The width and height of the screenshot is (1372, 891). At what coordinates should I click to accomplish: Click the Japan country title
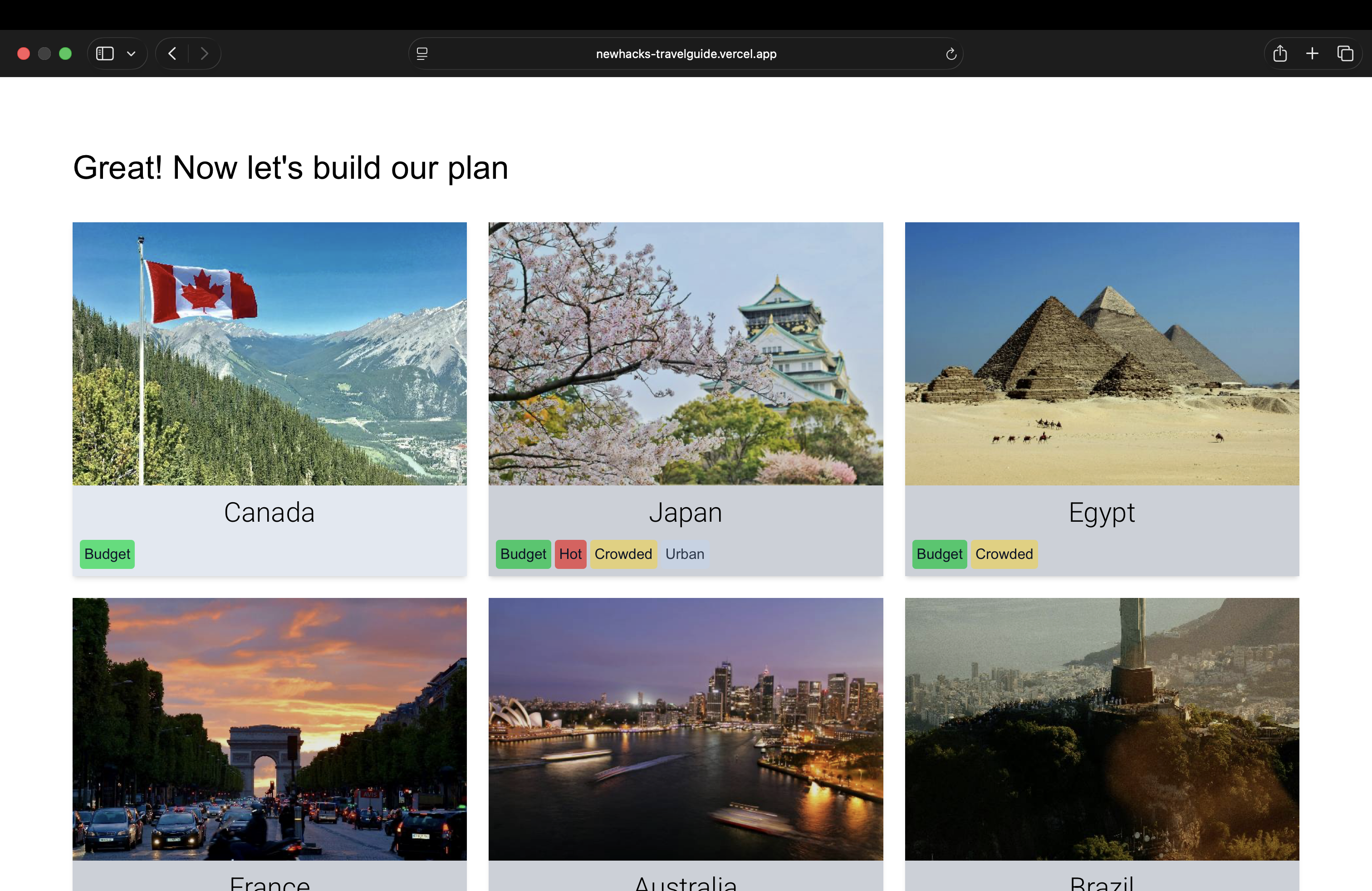[686, 512]
